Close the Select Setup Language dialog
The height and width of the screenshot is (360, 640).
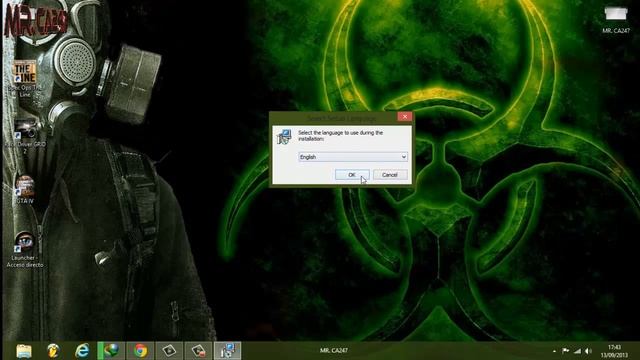(x=404, y=117)
